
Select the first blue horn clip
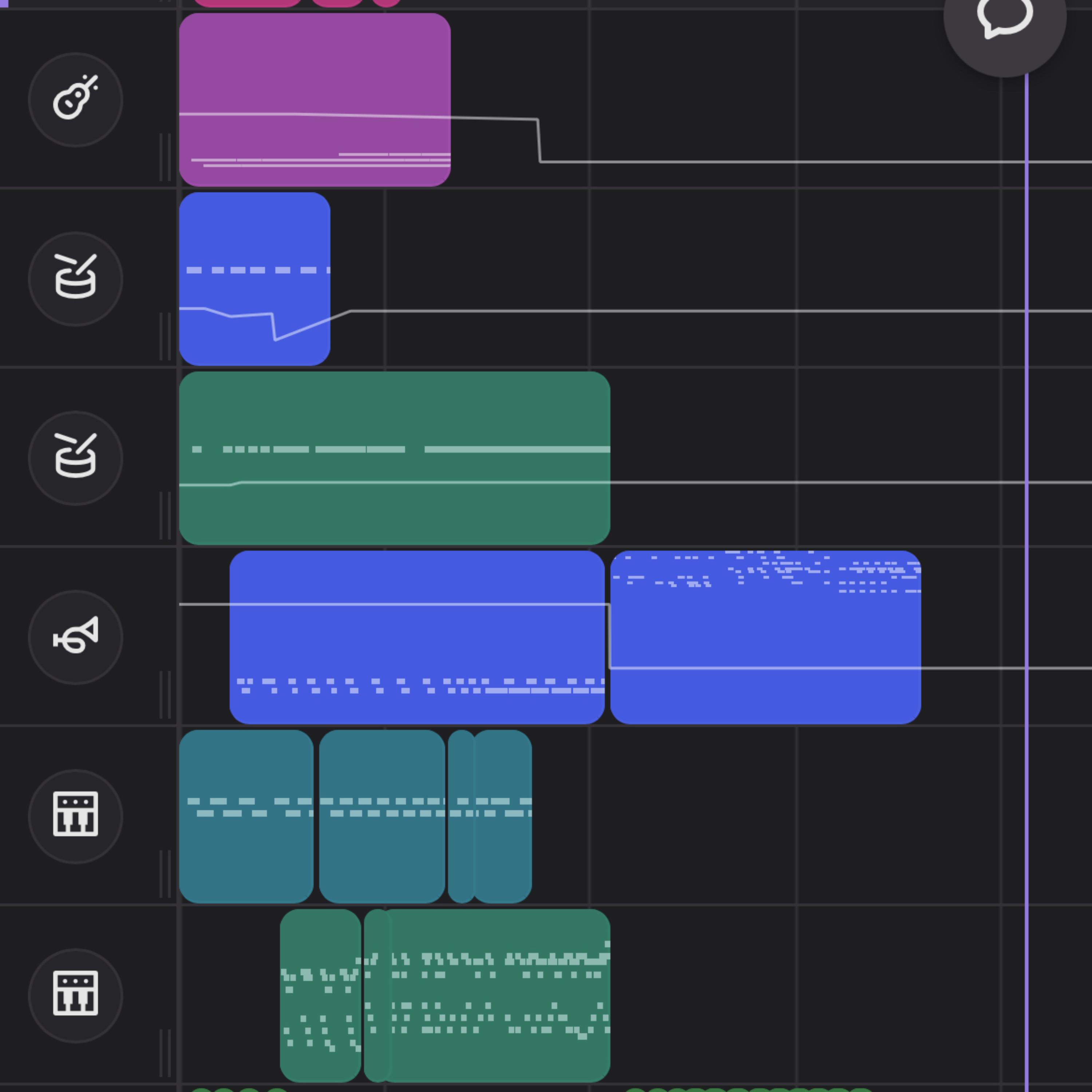click(x=417, y=638)
